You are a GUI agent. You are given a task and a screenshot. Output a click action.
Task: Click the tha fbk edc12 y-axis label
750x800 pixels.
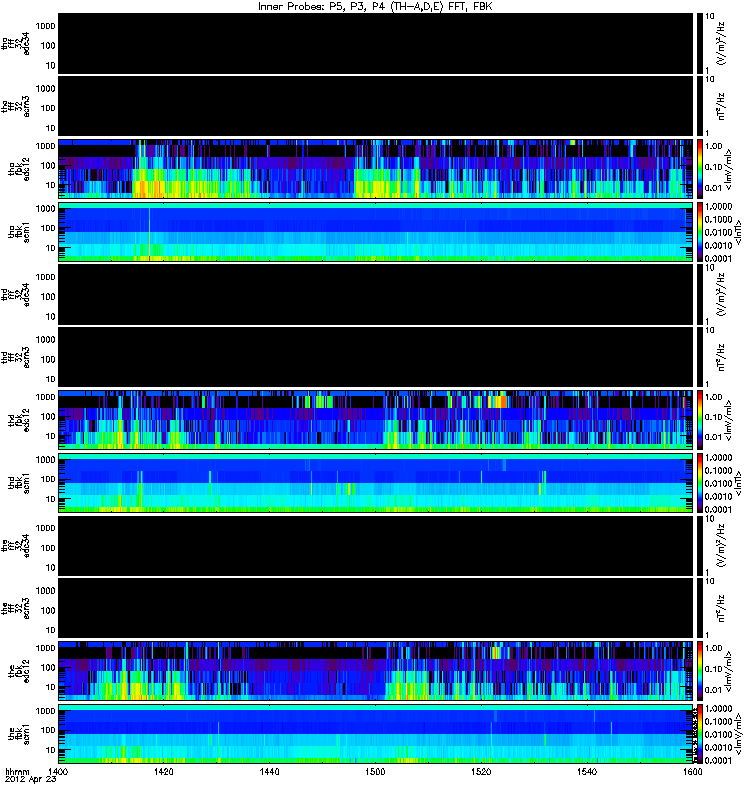(19, 169)
